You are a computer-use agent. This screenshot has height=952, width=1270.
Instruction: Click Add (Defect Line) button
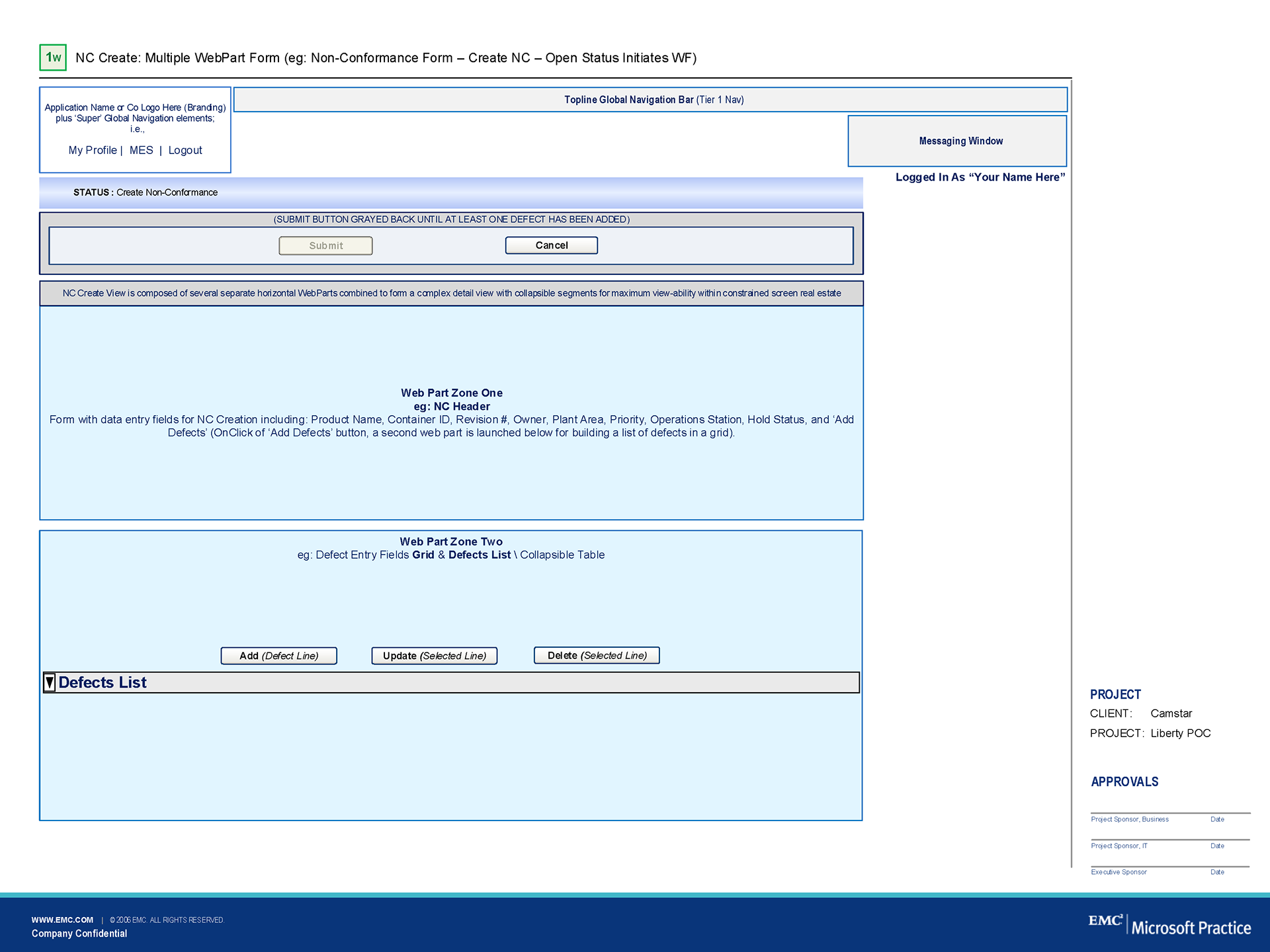coord(278,656)
